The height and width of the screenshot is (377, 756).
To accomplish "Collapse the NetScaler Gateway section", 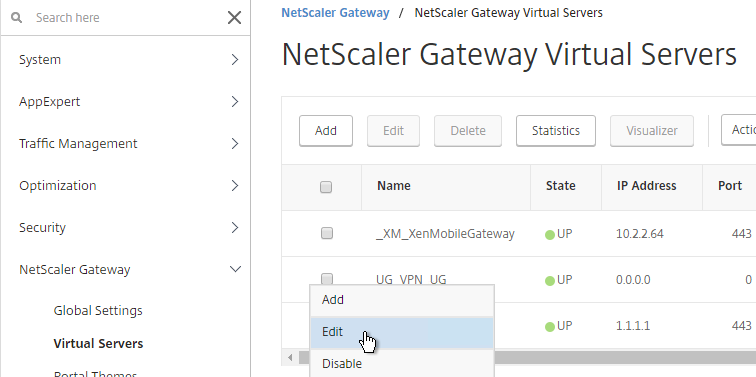I will (235, 269).
